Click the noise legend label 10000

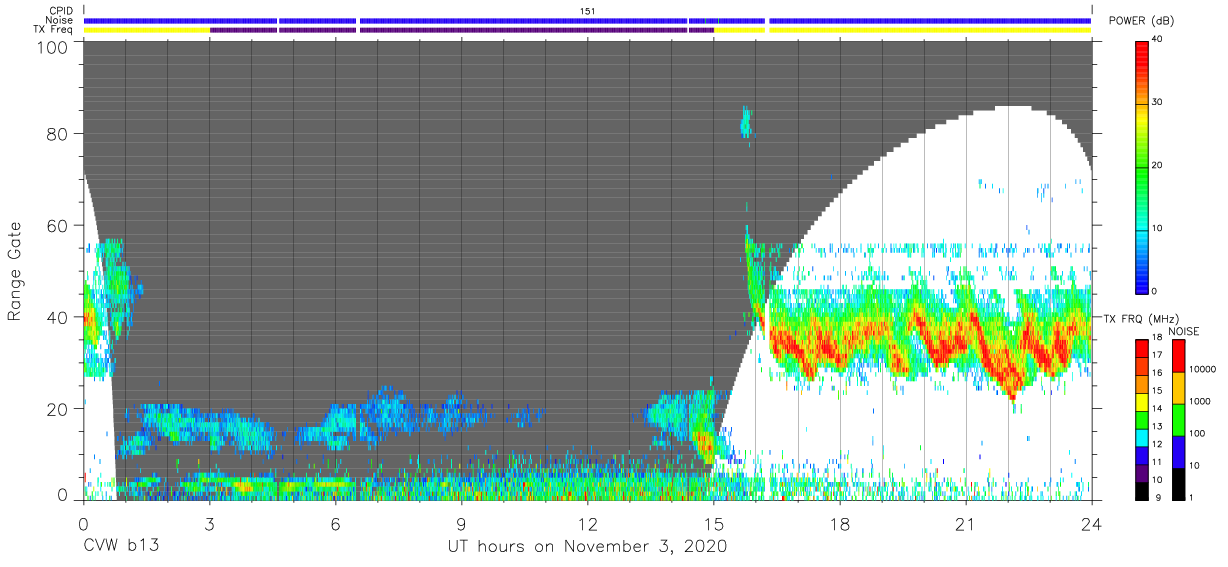[1201, 369]
